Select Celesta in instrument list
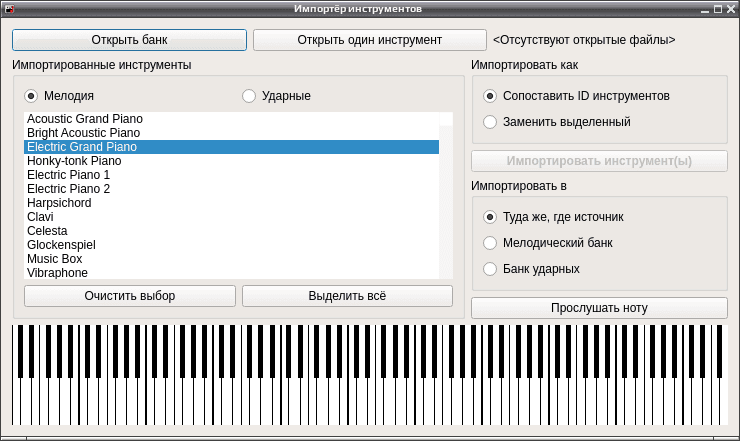Image resolution: width=740 pixels, height=441 pixels. coord(231,231)
